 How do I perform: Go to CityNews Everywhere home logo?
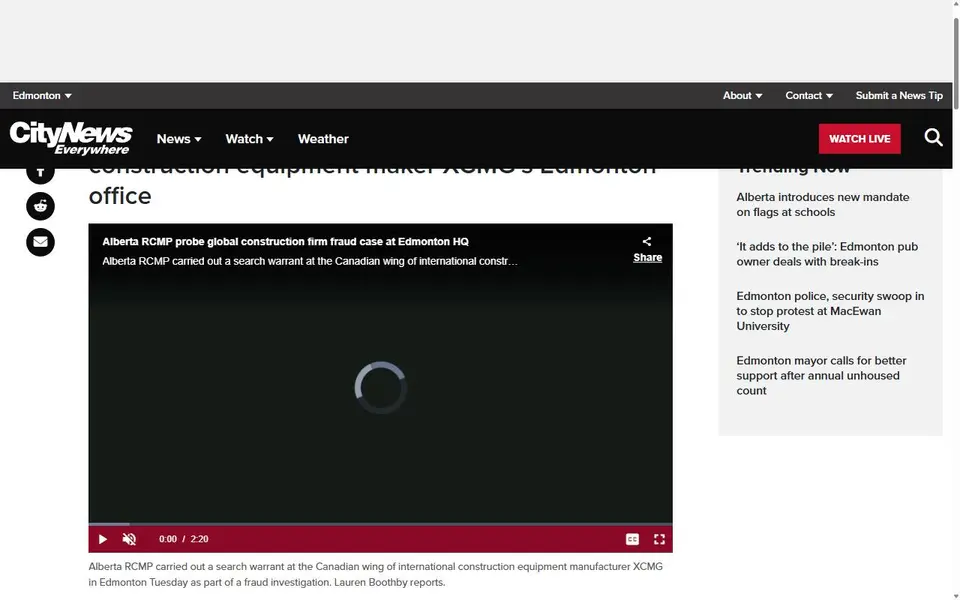click(71, 138)
